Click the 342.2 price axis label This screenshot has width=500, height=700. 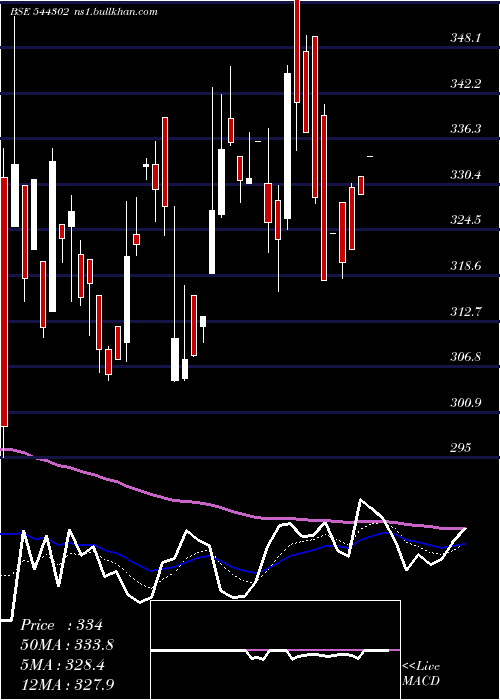click(x=466, y=83)
